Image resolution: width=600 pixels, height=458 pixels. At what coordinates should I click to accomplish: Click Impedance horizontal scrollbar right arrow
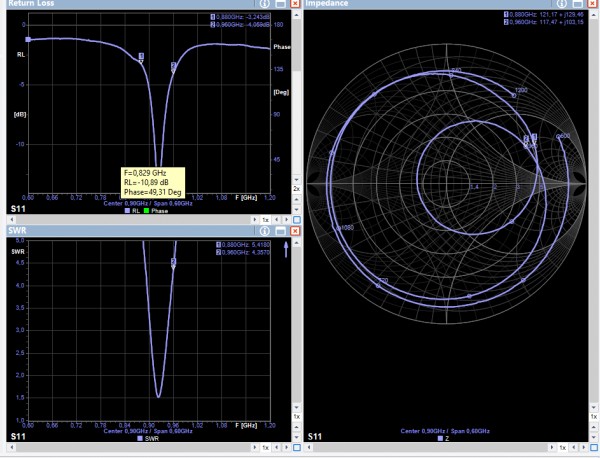552,447
